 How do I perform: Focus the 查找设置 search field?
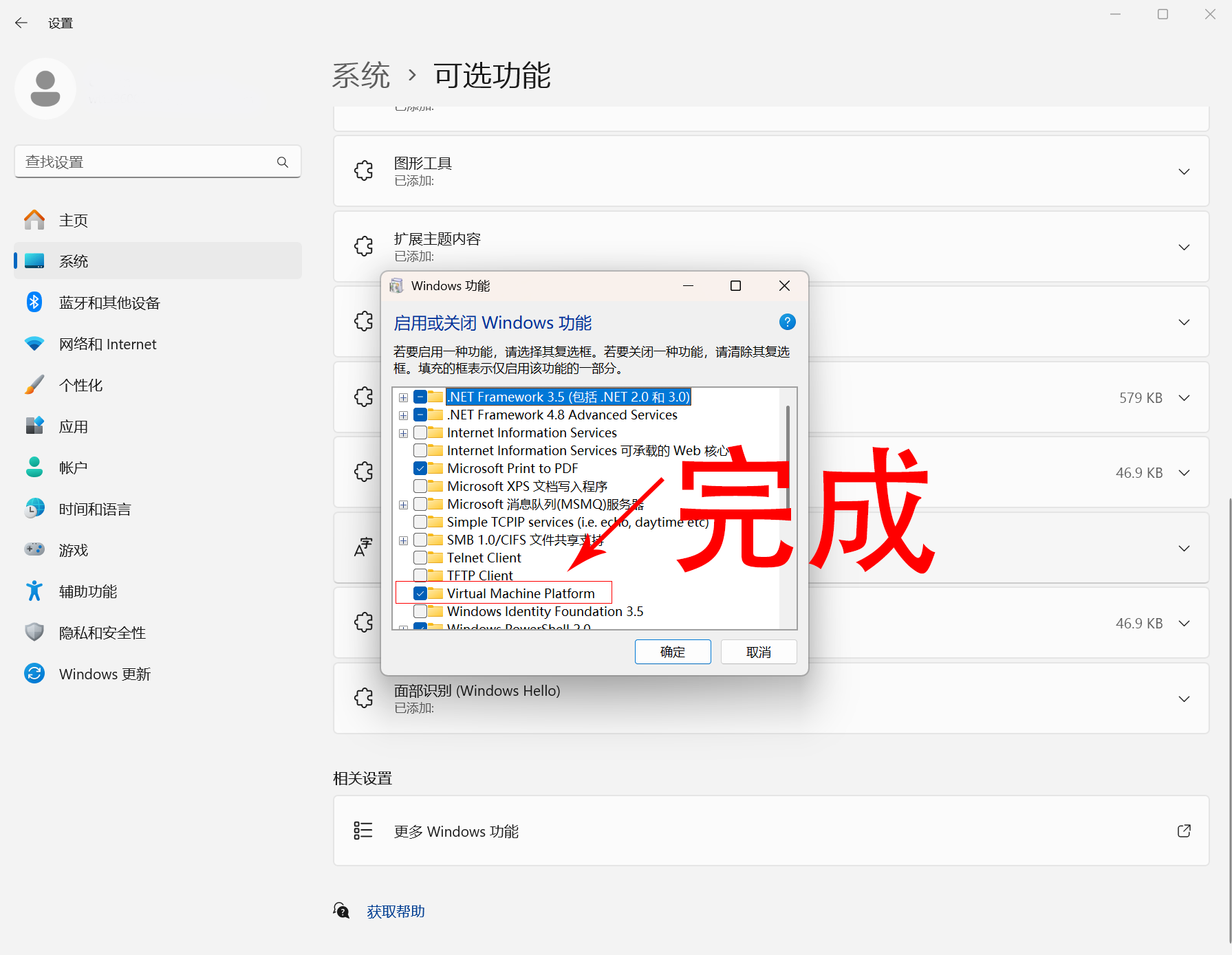pyautogui.click(x=158, y=162)
